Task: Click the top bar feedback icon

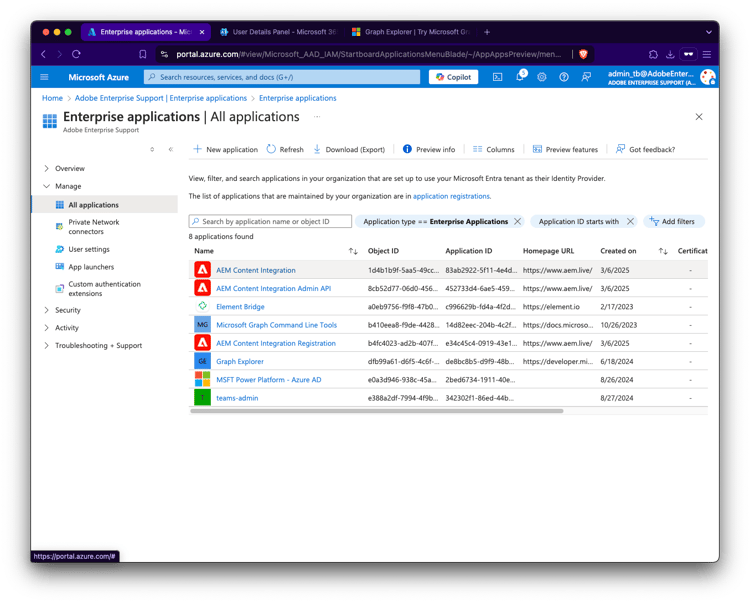Action: [586, 77]
